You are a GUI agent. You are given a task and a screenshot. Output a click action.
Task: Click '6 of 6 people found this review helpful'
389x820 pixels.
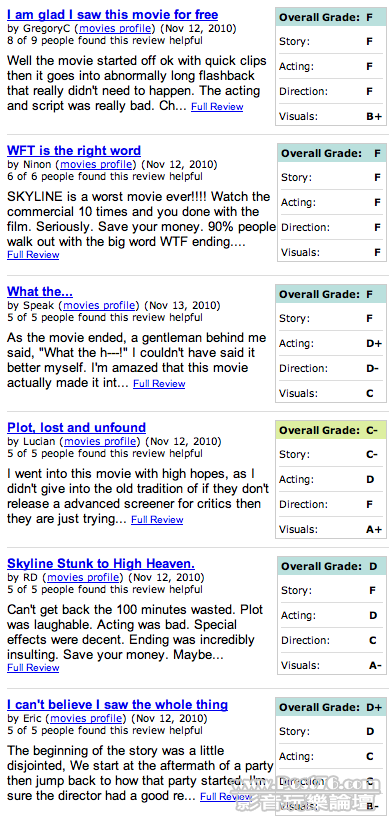click(105, 176)
